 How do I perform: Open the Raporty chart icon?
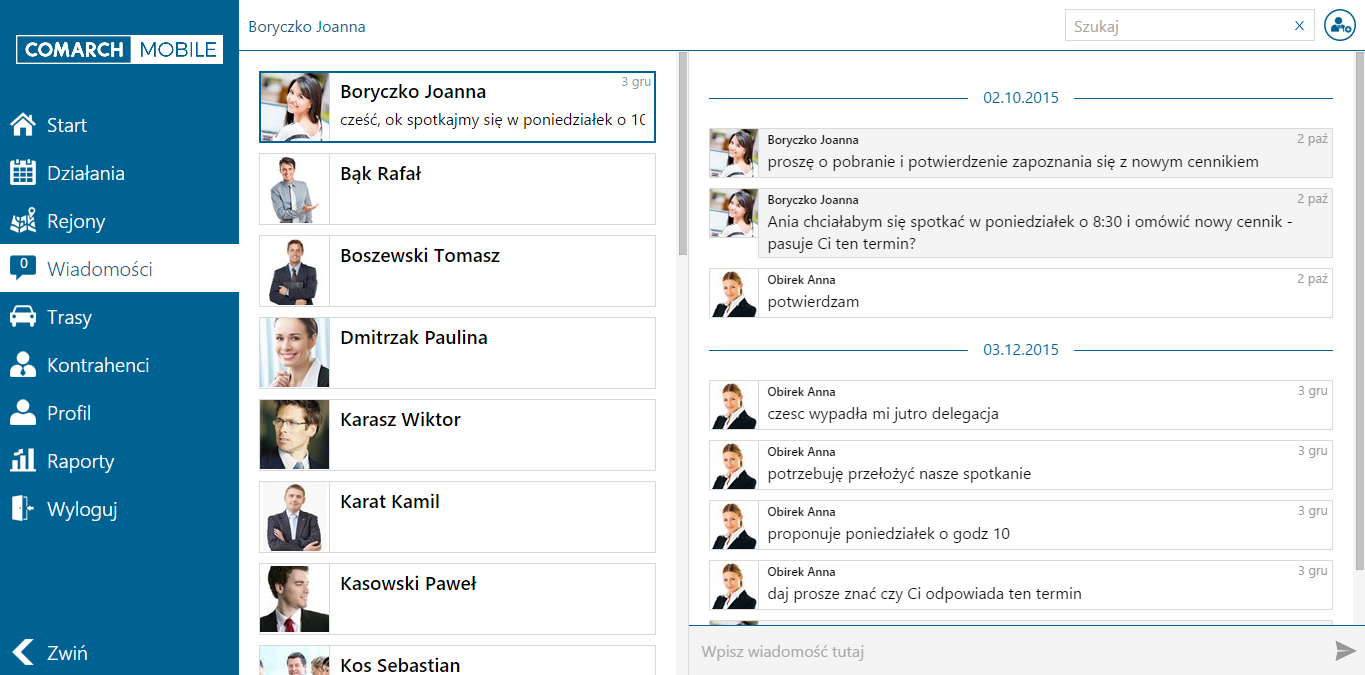point(22,461)
